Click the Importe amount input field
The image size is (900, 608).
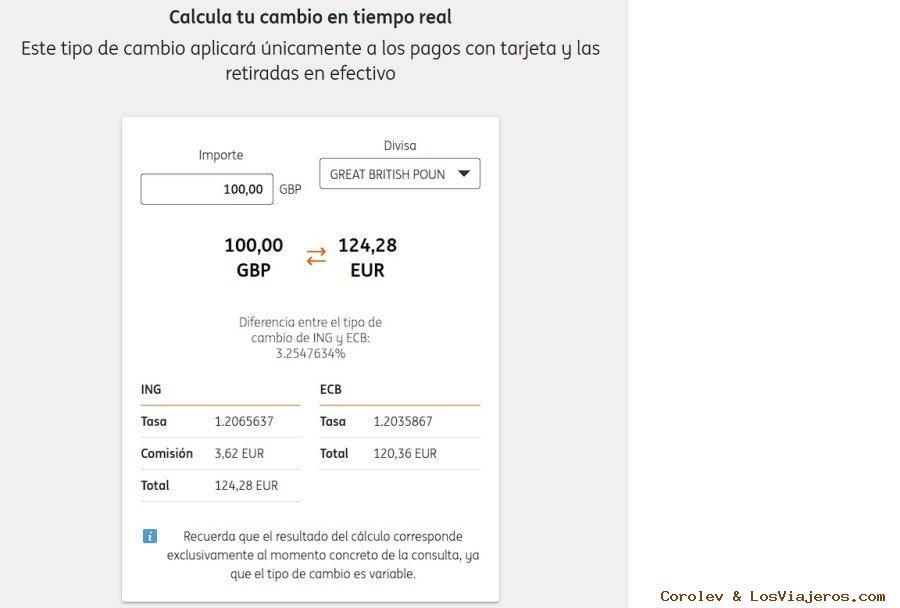[207, 189]
